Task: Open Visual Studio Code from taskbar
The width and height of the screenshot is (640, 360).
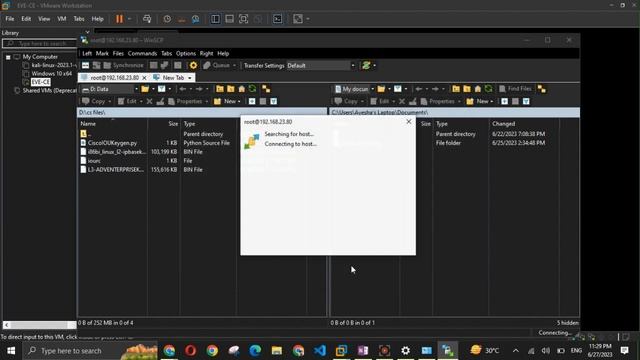Action: (x=320, y=351)
